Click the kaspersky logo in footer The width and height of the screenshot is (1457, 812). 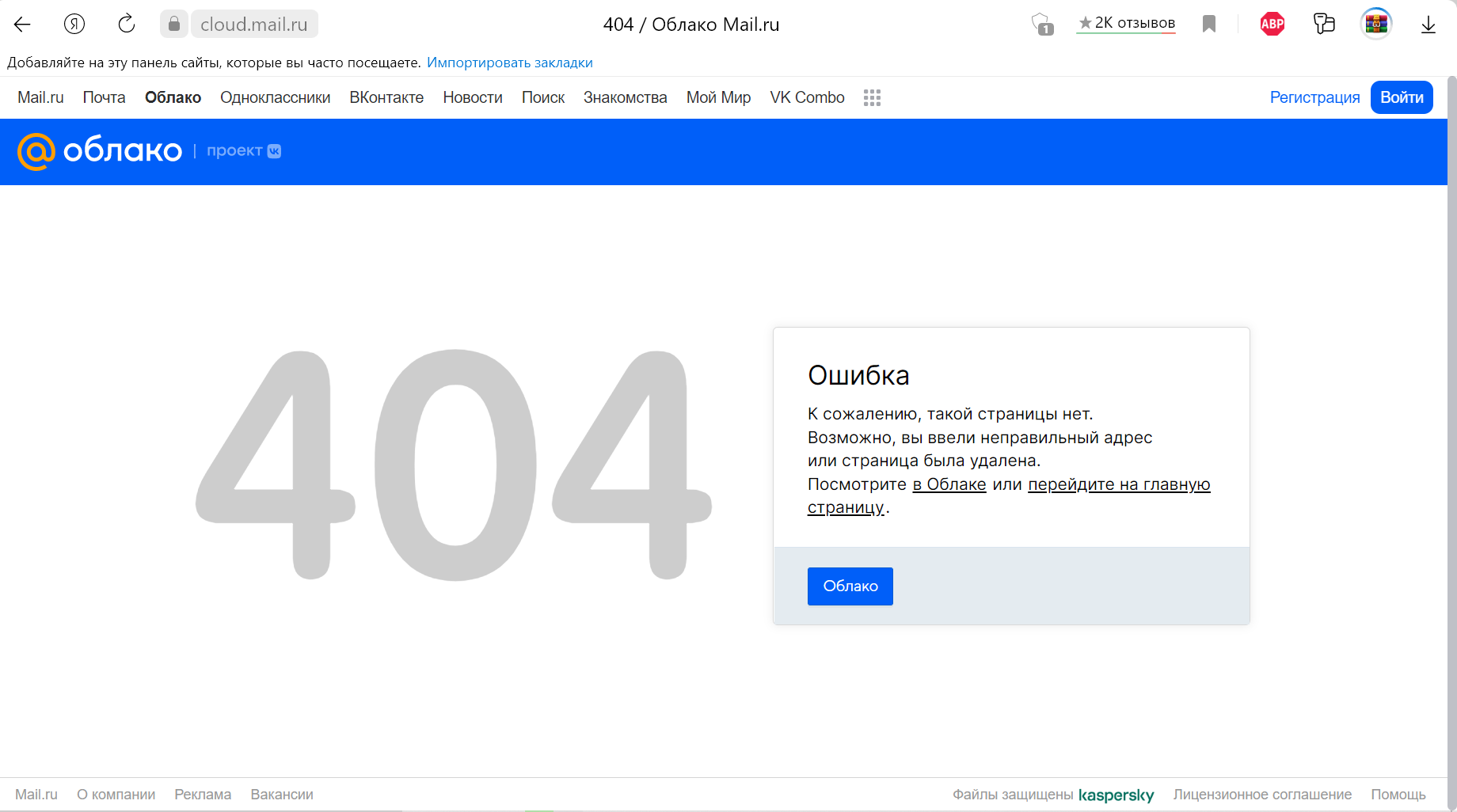coord(1117,795)
